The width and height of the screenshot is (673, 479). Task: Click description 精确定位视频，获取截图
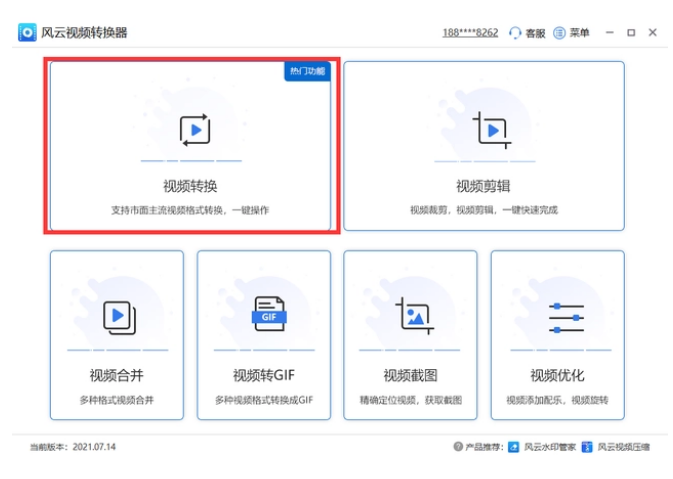(410, 400)
